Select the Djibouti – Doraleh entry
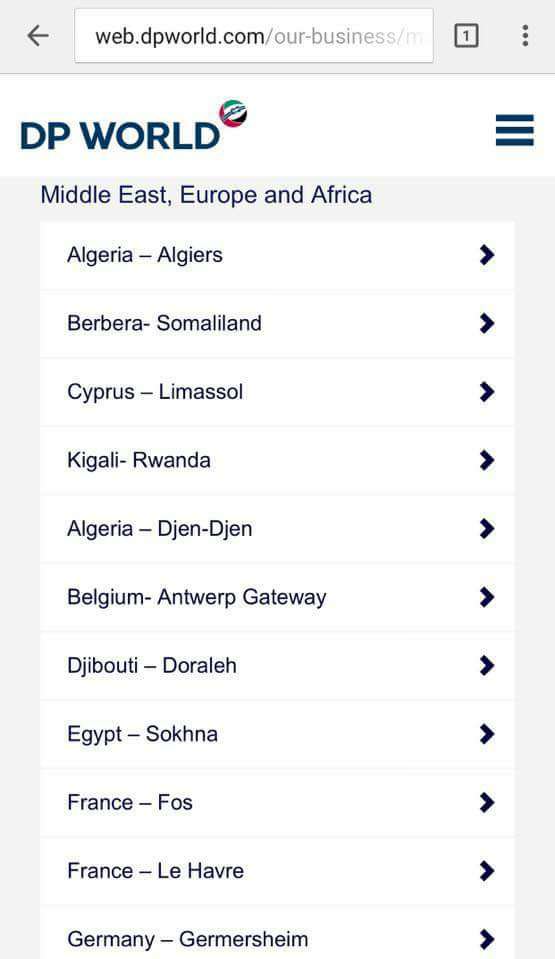This screenshot has width=555, height=959. tap(277, 665)
